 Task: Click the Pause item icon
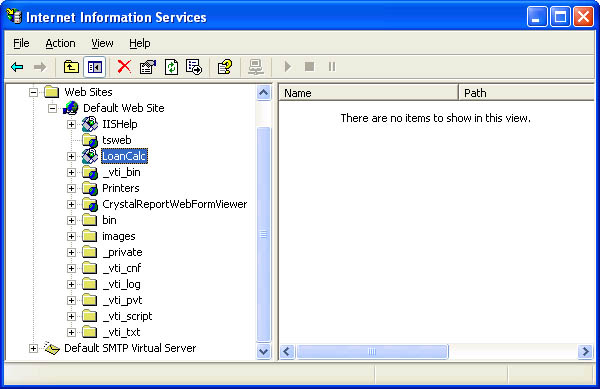pos(332,67)
